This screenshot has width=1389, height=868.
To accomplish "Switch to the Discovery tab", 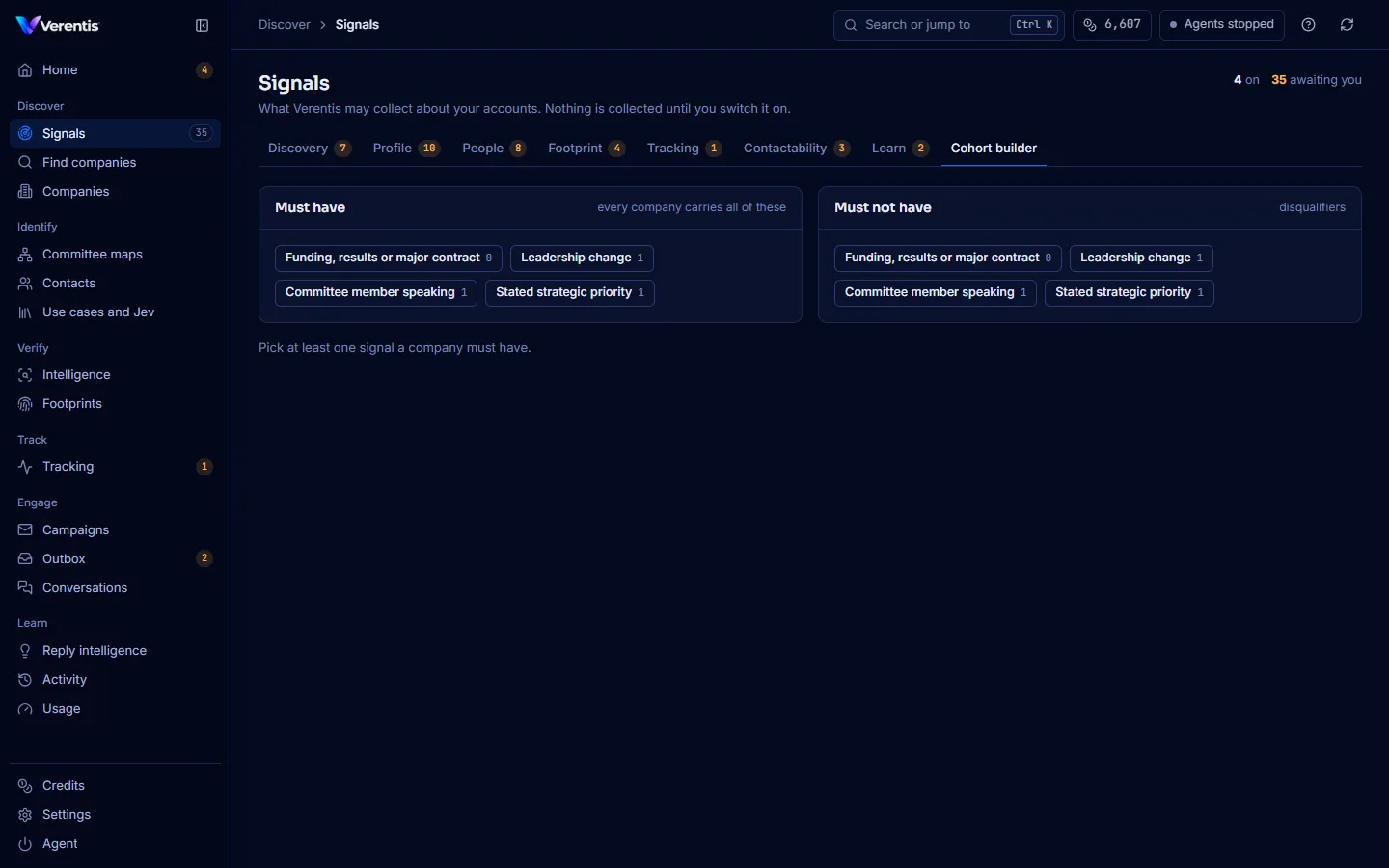I will (x=310, y=149).
